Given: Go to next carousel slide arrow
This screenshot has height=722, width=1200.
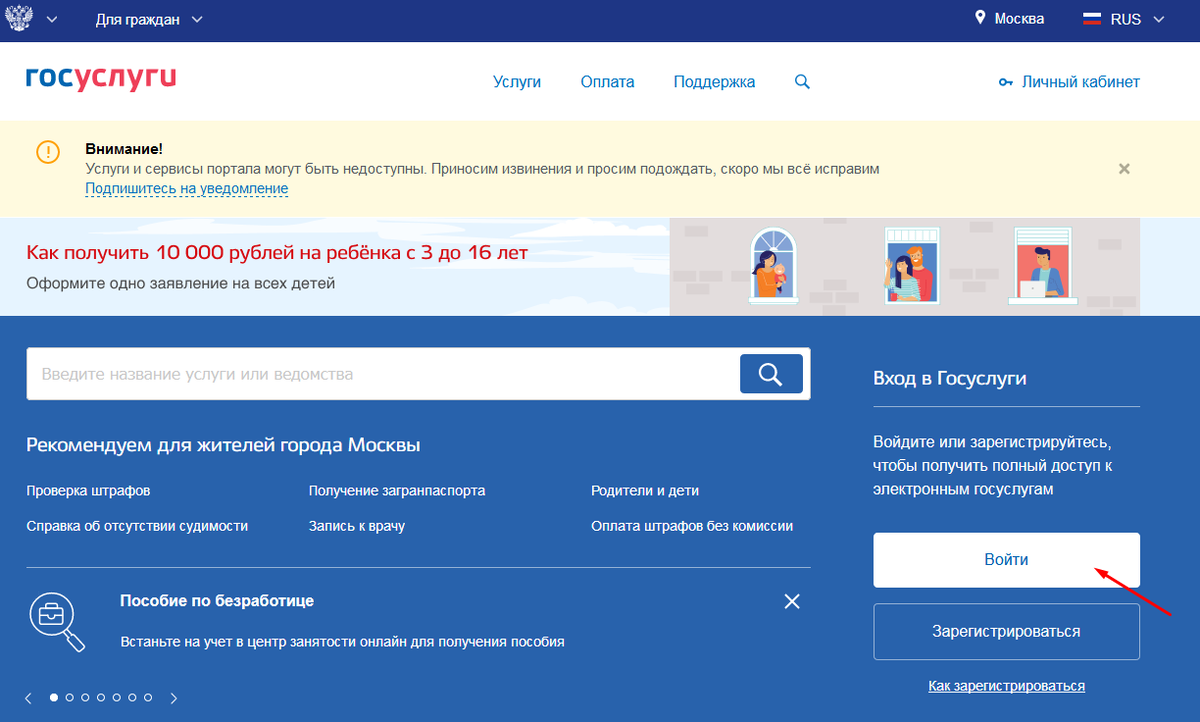Looking at the screenshot, I should [174, 698].
